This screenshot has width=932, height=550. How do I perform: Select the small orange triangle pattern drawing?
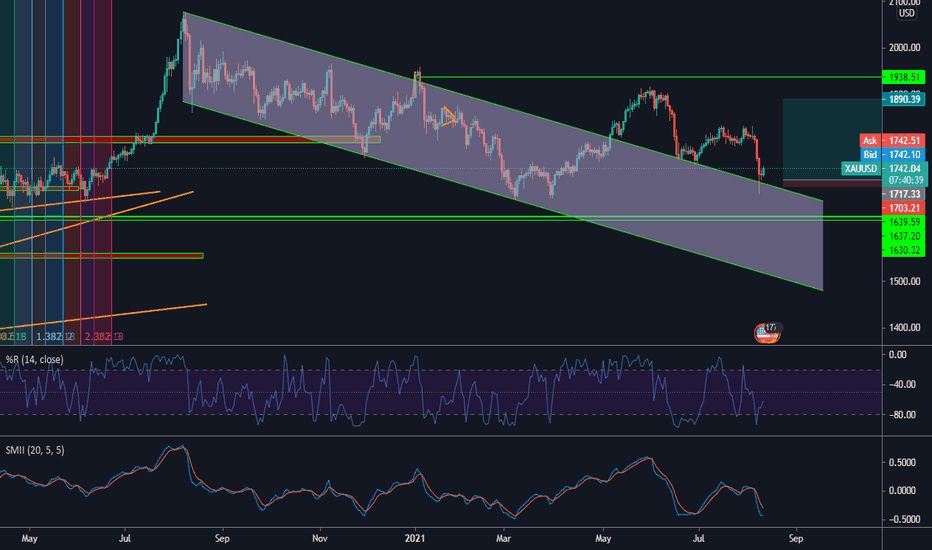[x=448, y=117]
